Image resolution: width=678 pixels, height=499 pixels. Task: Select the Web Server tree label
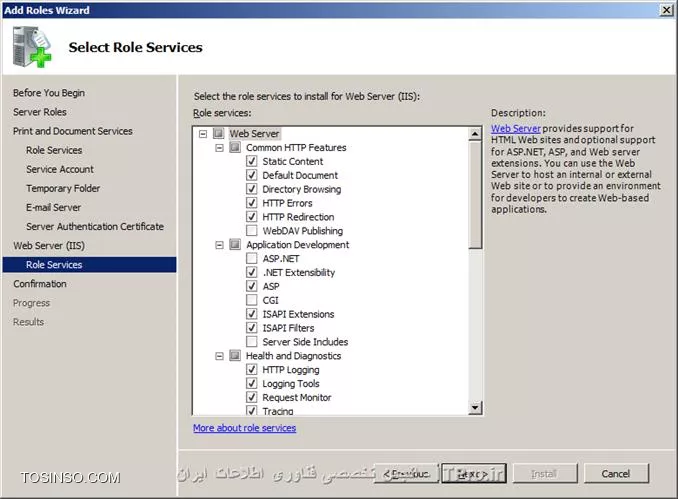point(254,134)
